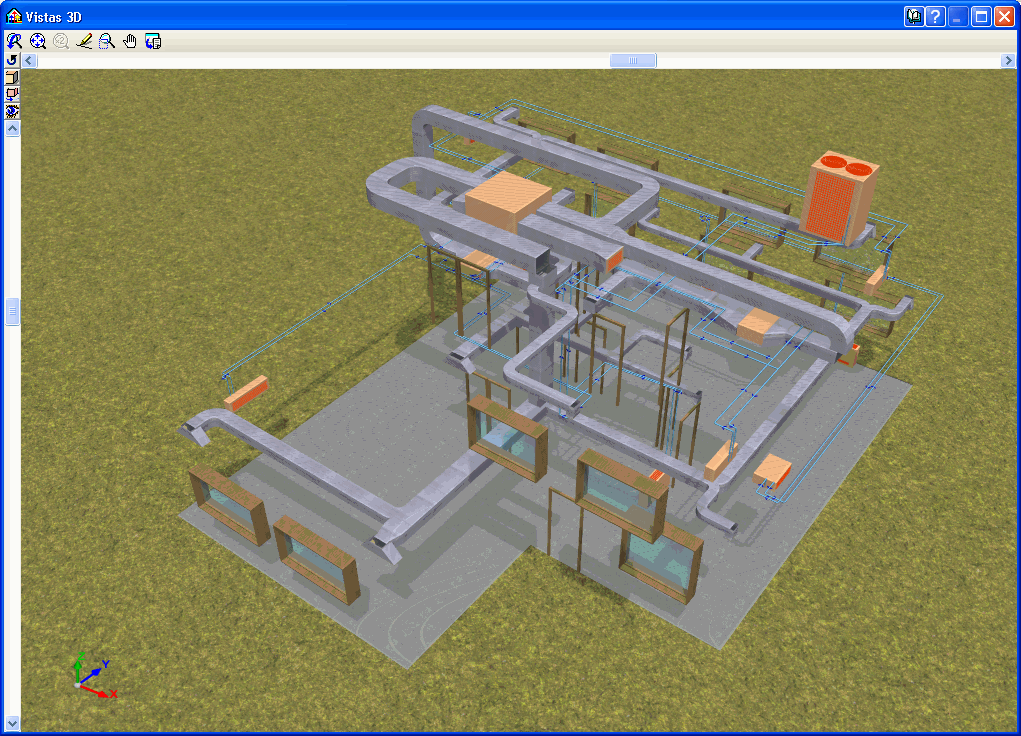Open the book manual icon in title bar
1021x736 pixels.
click(x=914, y=16)
